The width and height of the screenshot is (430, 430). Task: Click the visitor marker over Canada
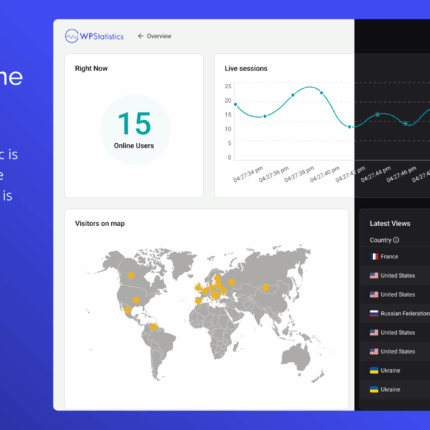(131, 275)
